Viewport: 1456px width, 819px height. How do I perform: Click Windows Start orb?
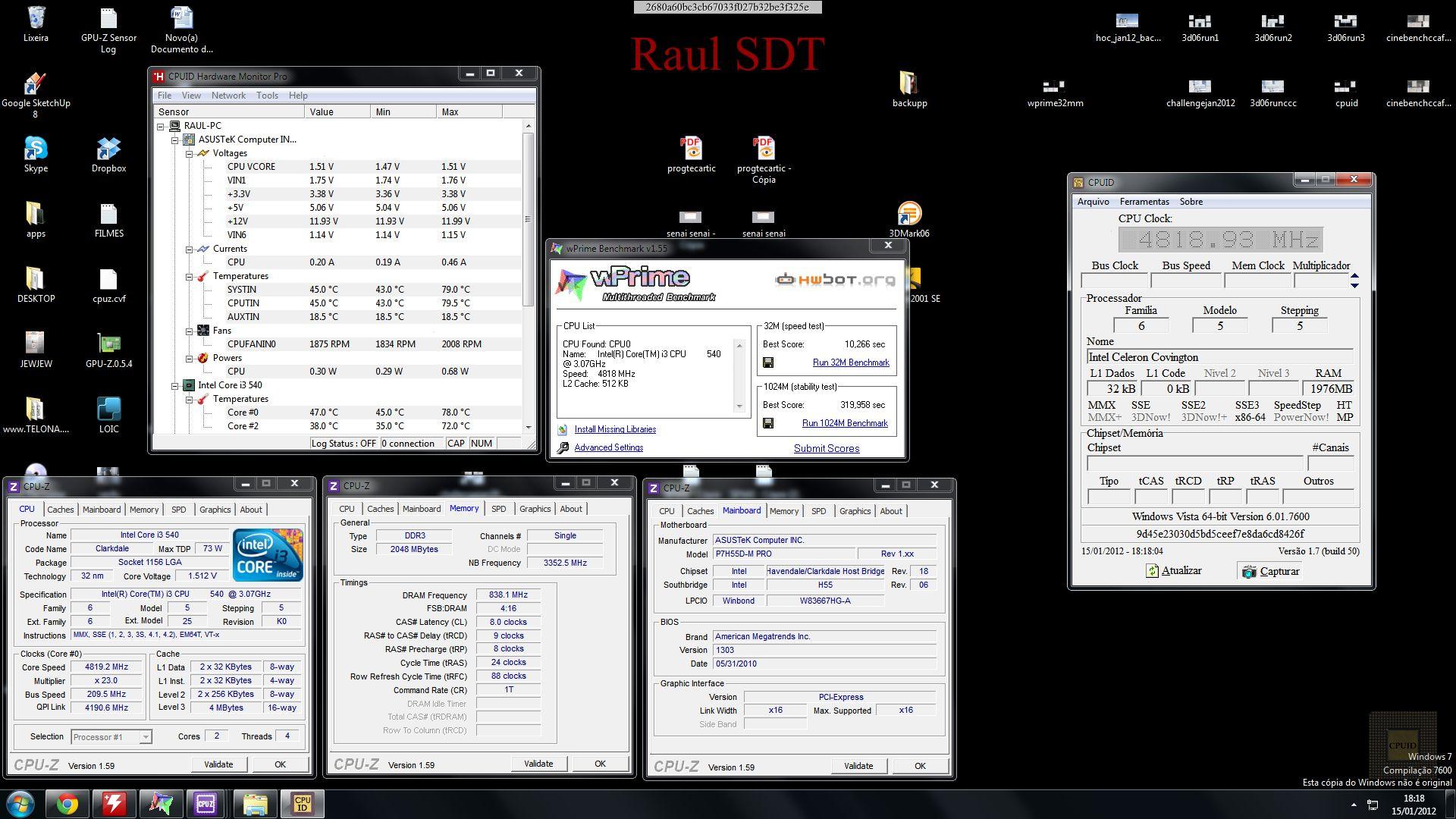pos(20,804)
